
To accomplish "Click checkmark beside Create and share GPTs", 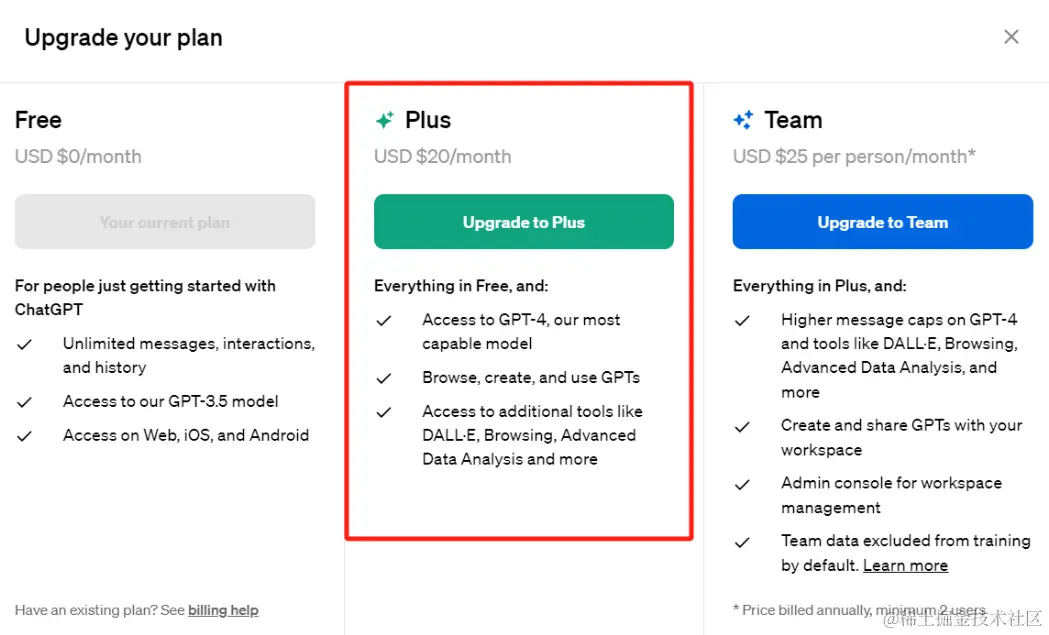I will (742, 426).
